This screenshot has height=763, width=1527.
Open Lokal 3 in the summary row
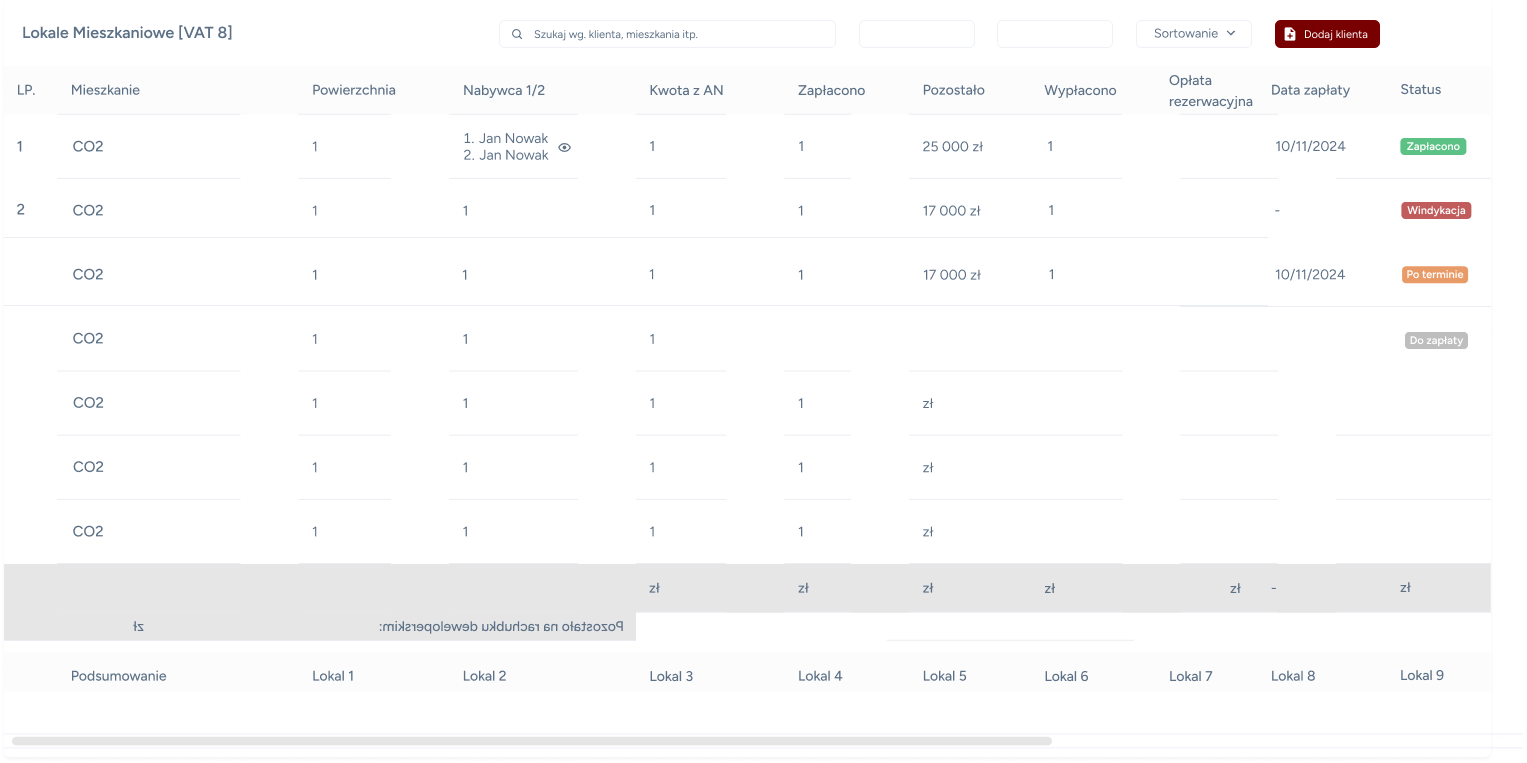click(x=671, y=676)
